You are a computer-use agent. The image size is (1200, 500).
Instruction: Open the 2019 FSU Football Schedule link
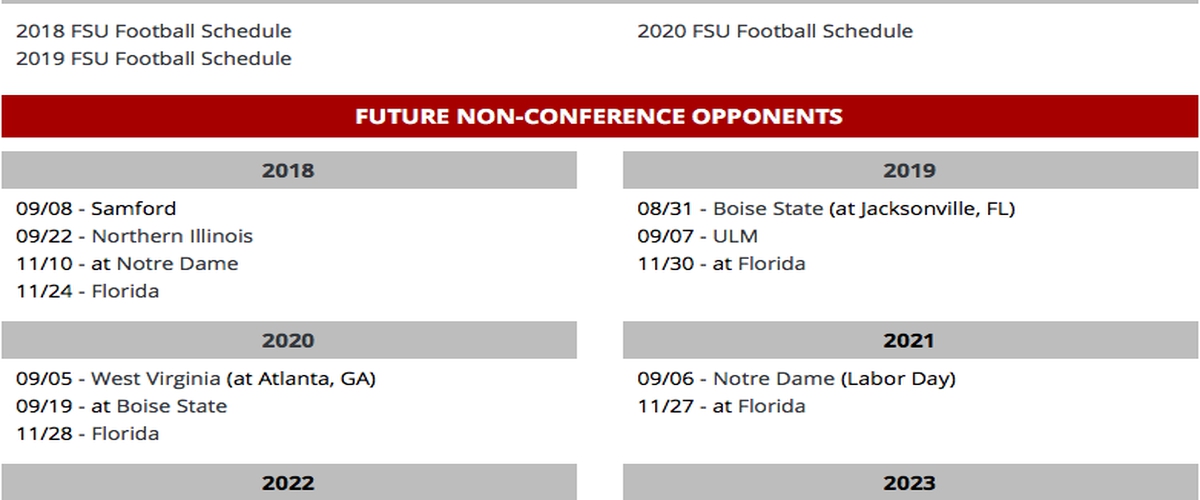[154, 58]
